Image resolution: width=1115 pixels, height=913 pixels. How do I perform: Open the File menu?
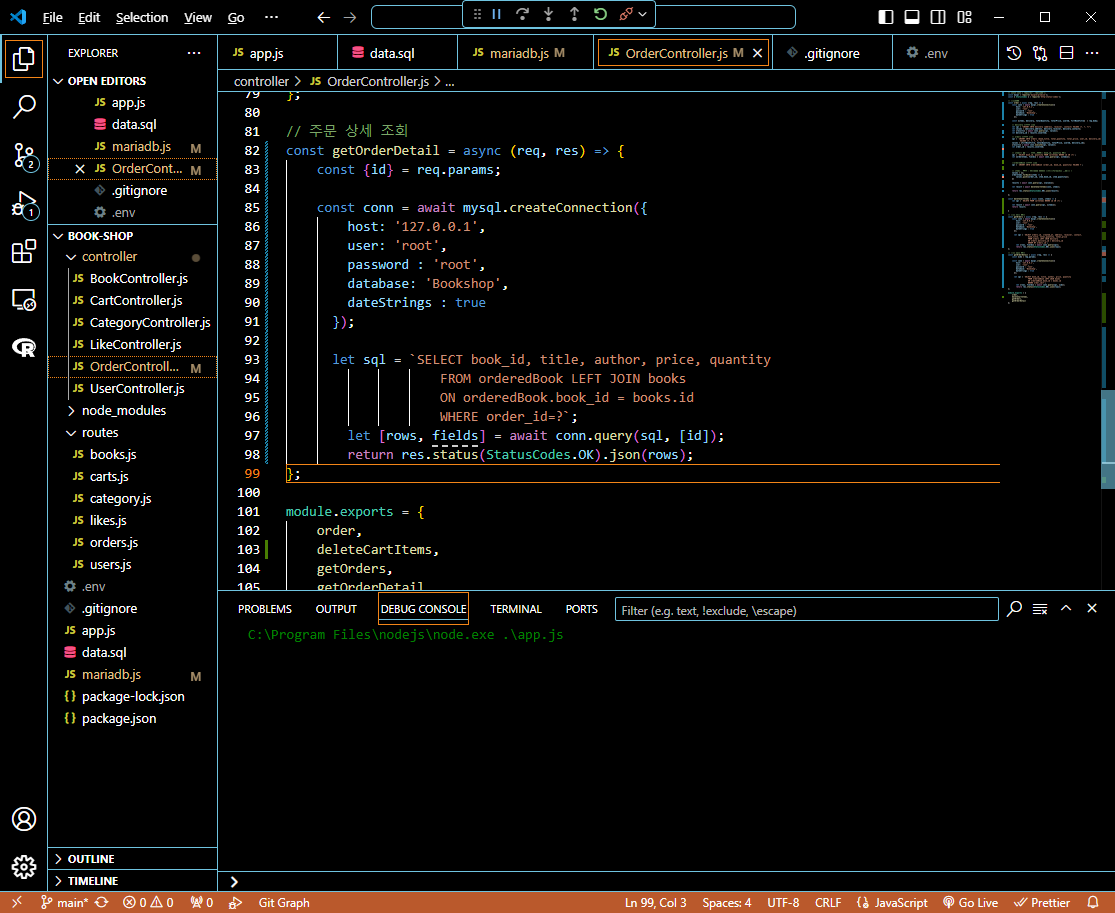coord(53,17)
